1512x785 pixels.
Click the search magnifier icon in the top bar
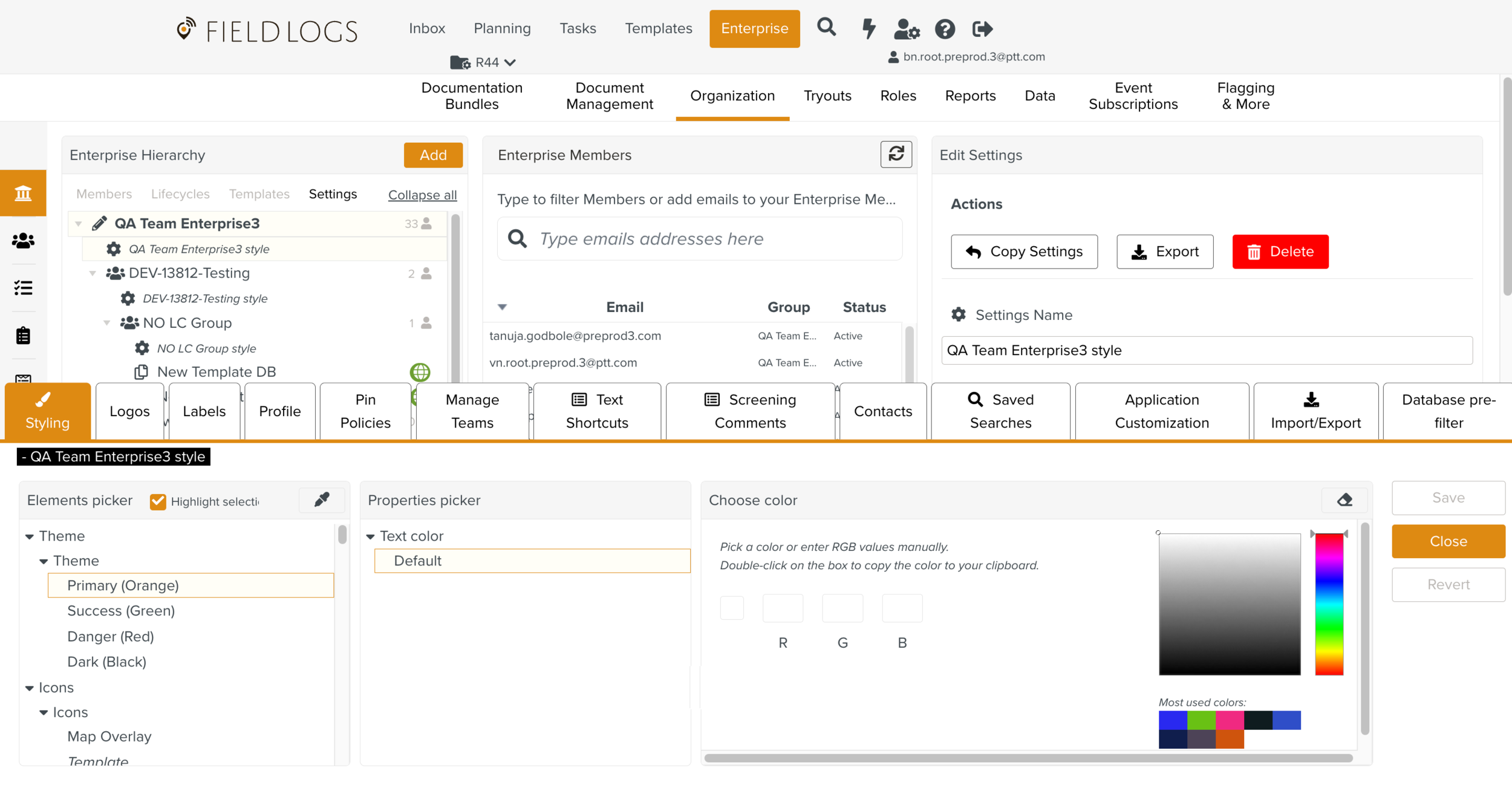click(x=826, y=28)
